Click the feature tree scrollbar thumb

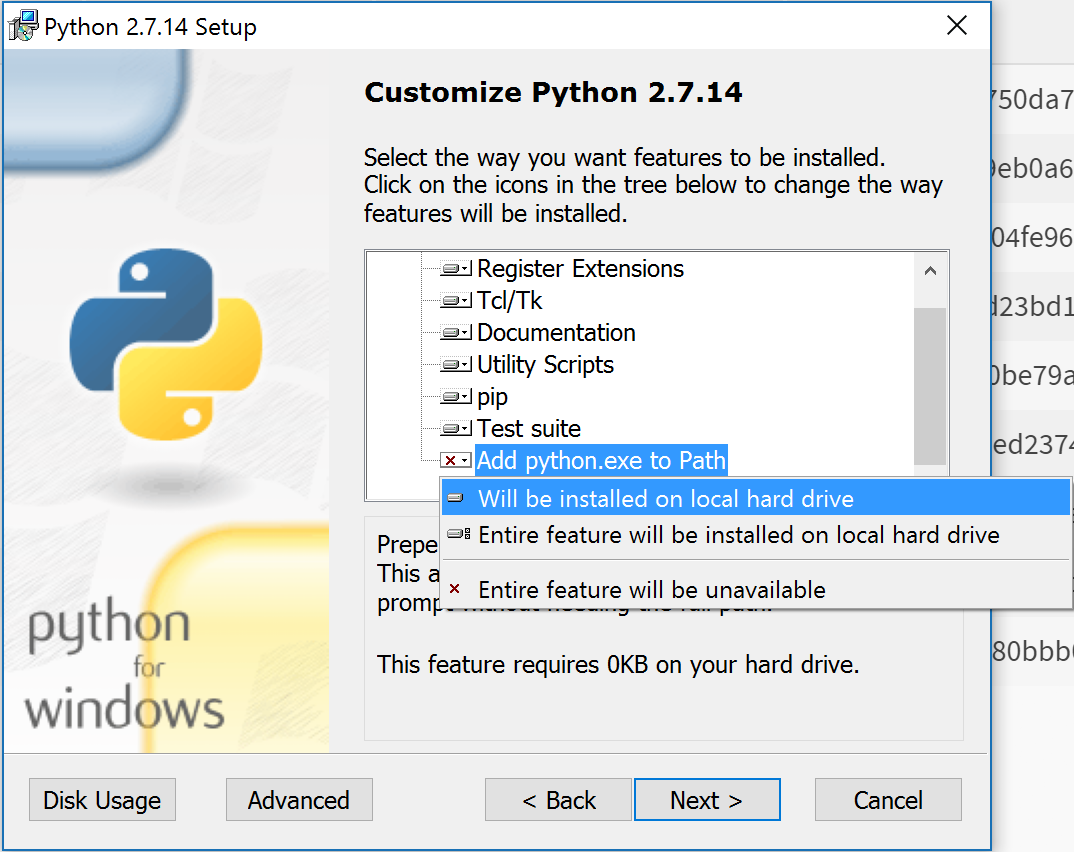point(930,386)
